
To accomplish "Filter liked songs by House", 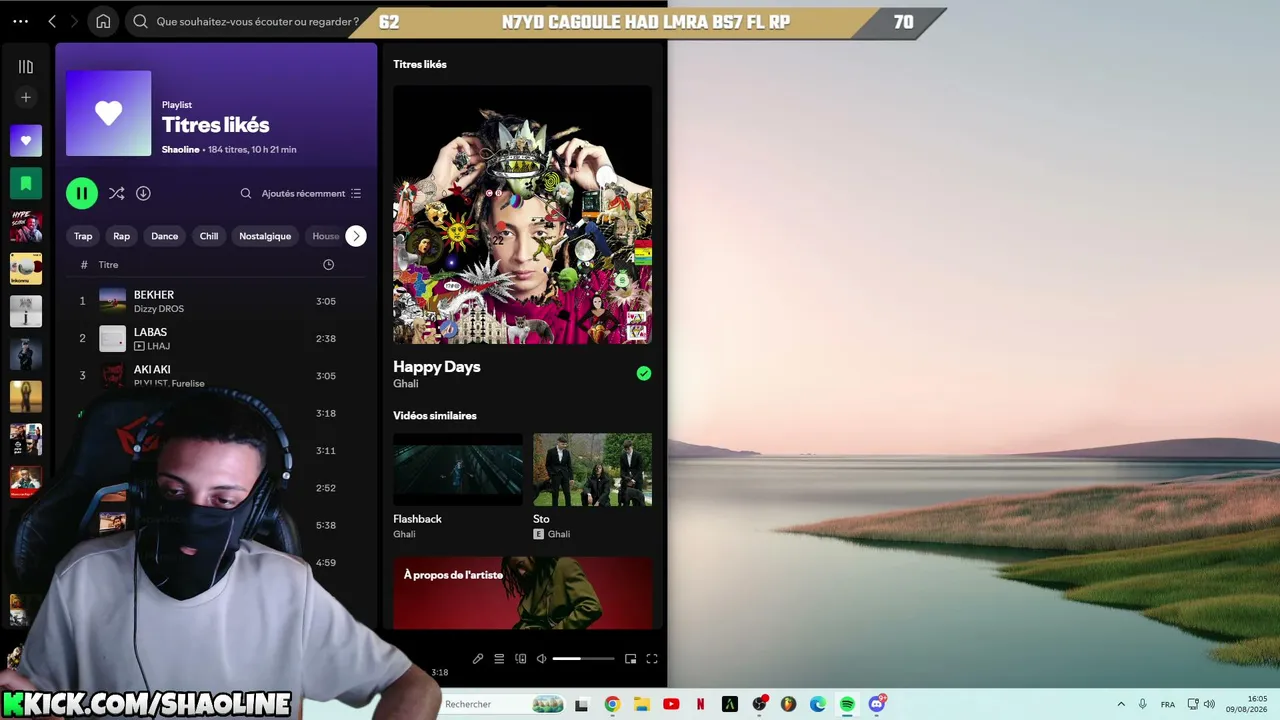I will 325,236.
